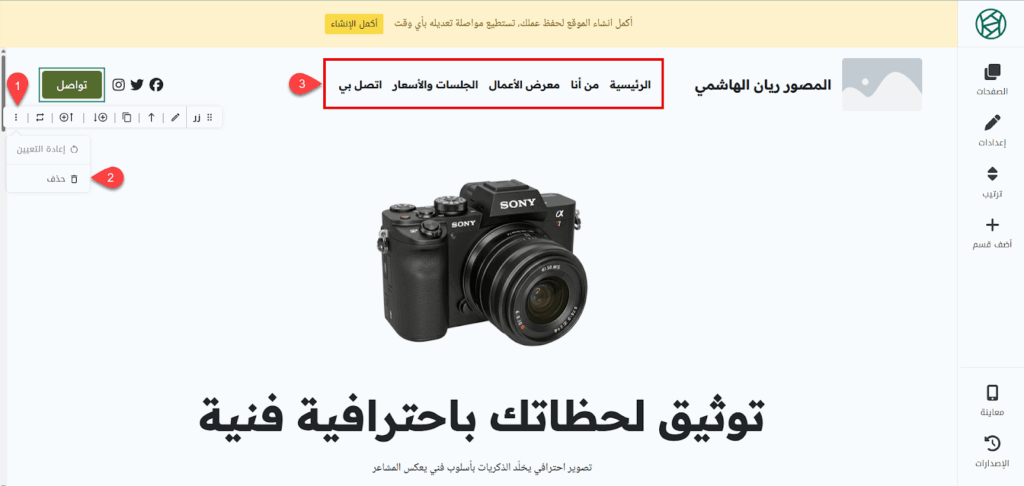
Task: Open إعدادات settings with pencil icon
Action: point(991,131)
